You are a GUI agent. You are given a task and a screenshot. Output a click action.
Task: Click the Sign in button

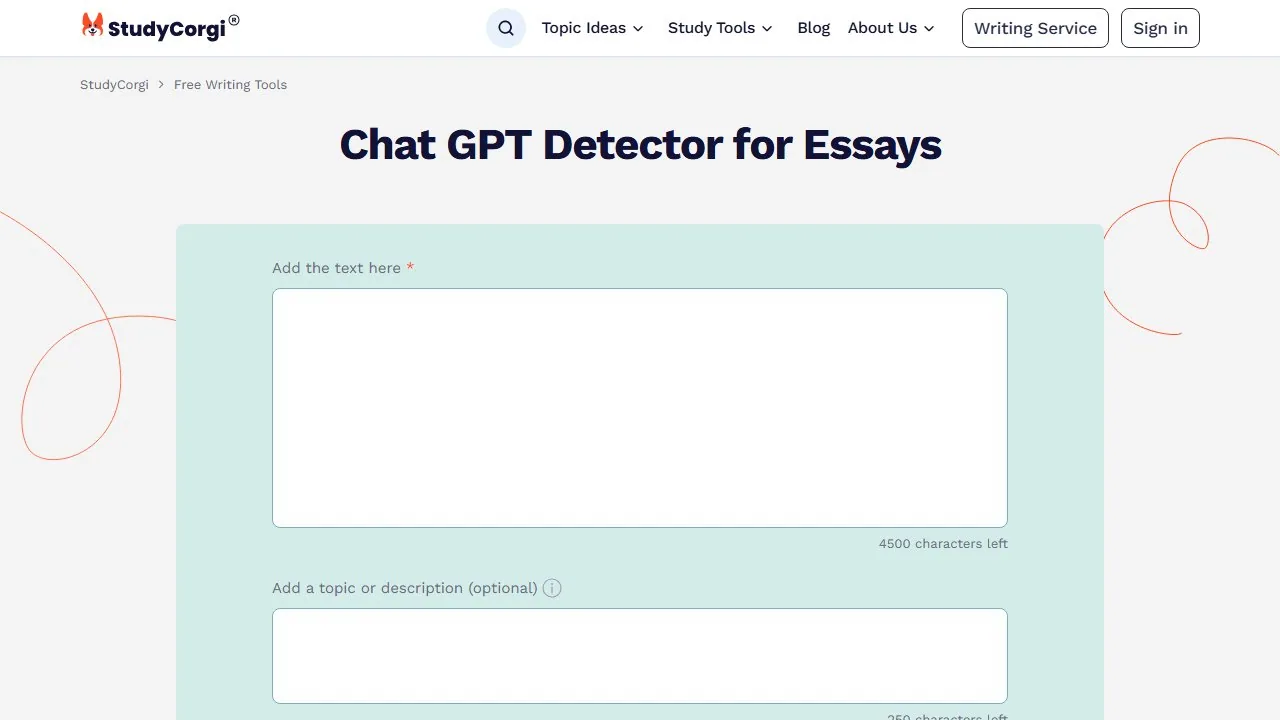[1160, 28]
